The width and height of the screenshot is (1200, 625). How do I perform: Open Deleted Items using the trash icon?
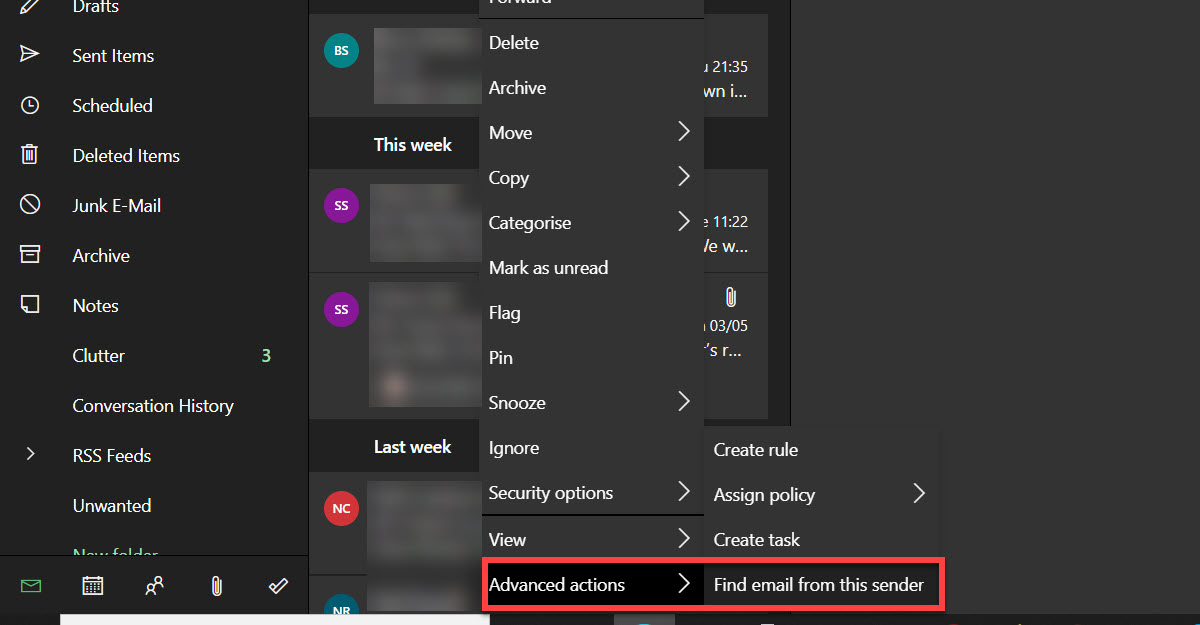tap(31, 155)
